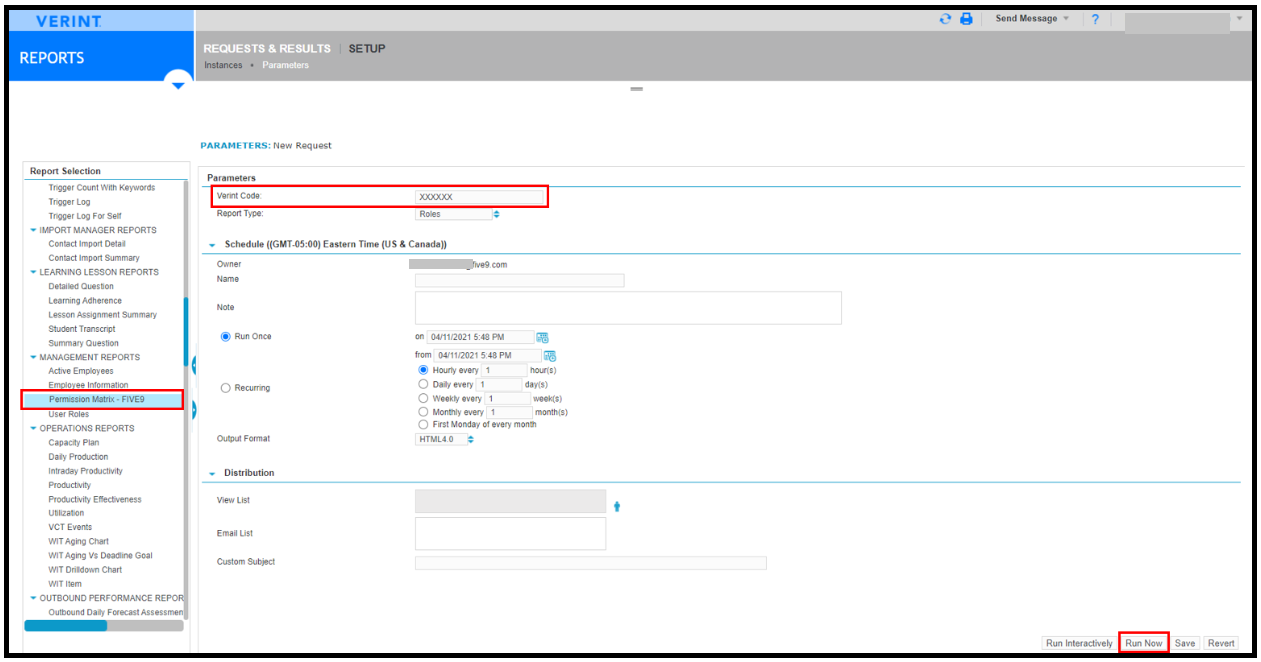Screen dimensions: 1261x662
Task: Select First Monday of every month option
Action: coord(424,424)
